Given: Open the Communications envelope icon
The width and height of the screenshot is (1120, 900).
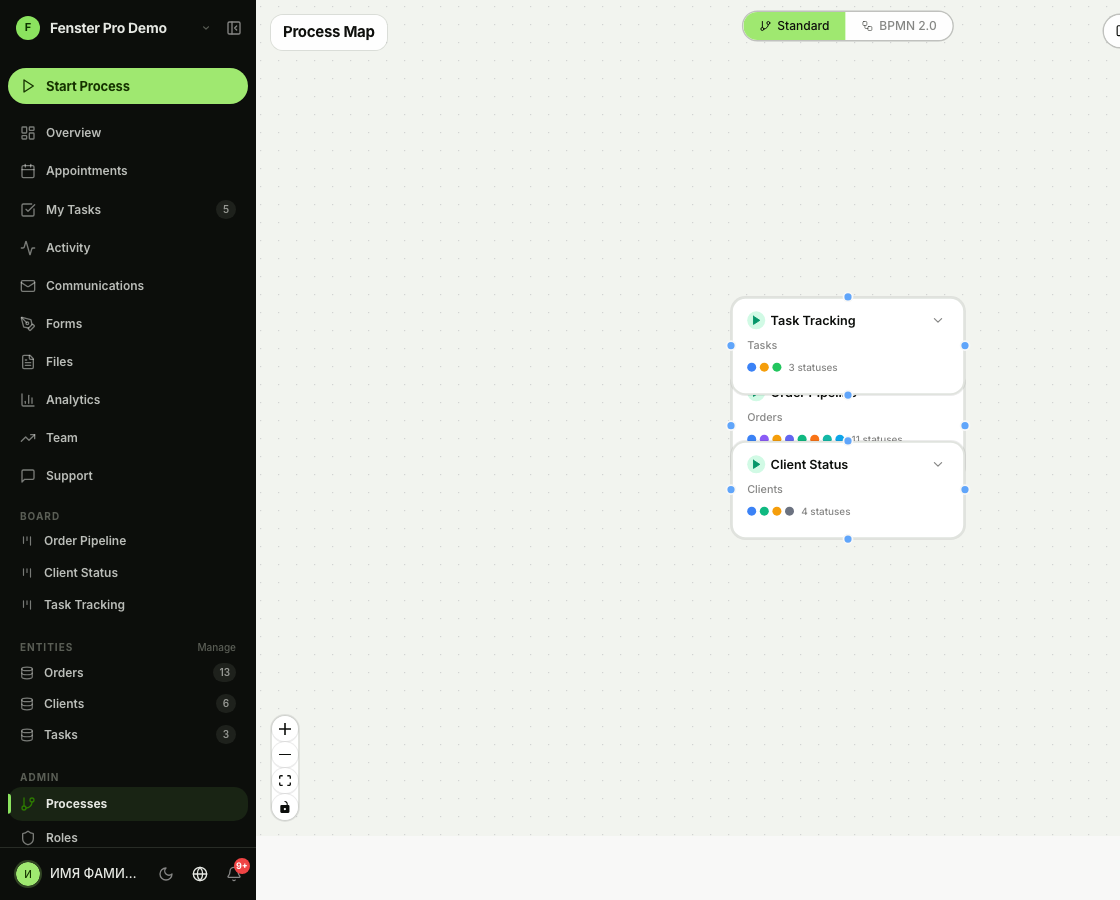Looking at the screenshot, I should tap(28, 285).
